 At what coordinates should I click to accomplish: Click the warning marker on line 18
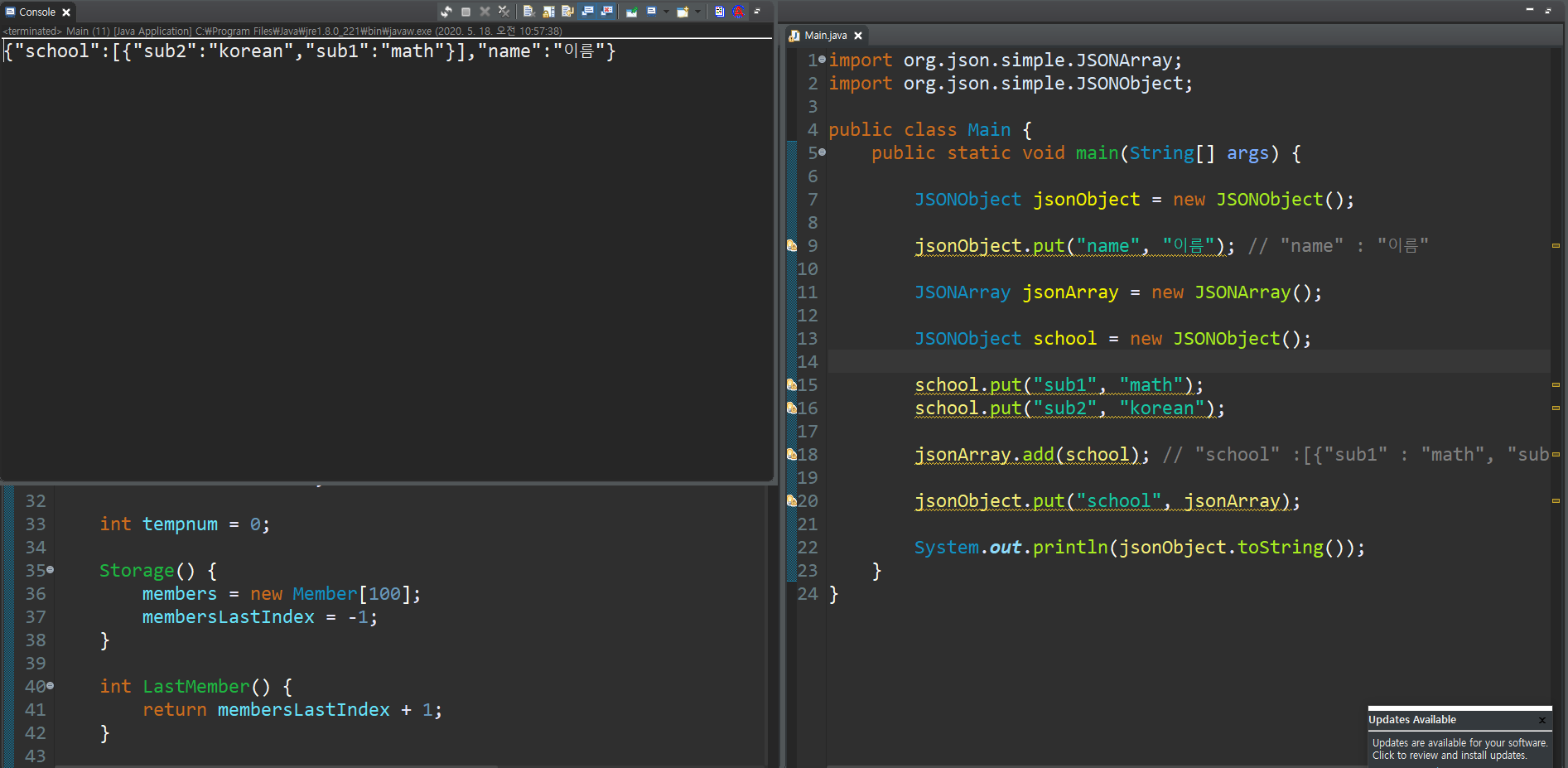tap(792, 454)
